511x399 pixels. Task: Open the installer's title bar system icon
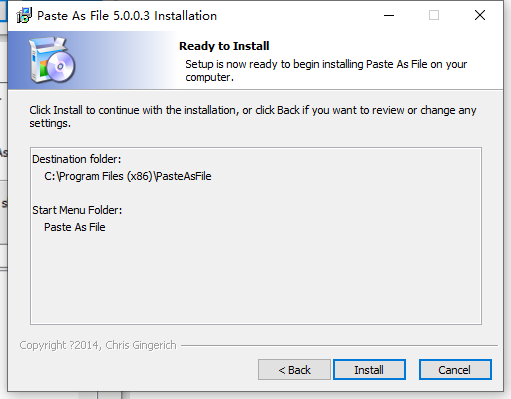tap(24, 16)
